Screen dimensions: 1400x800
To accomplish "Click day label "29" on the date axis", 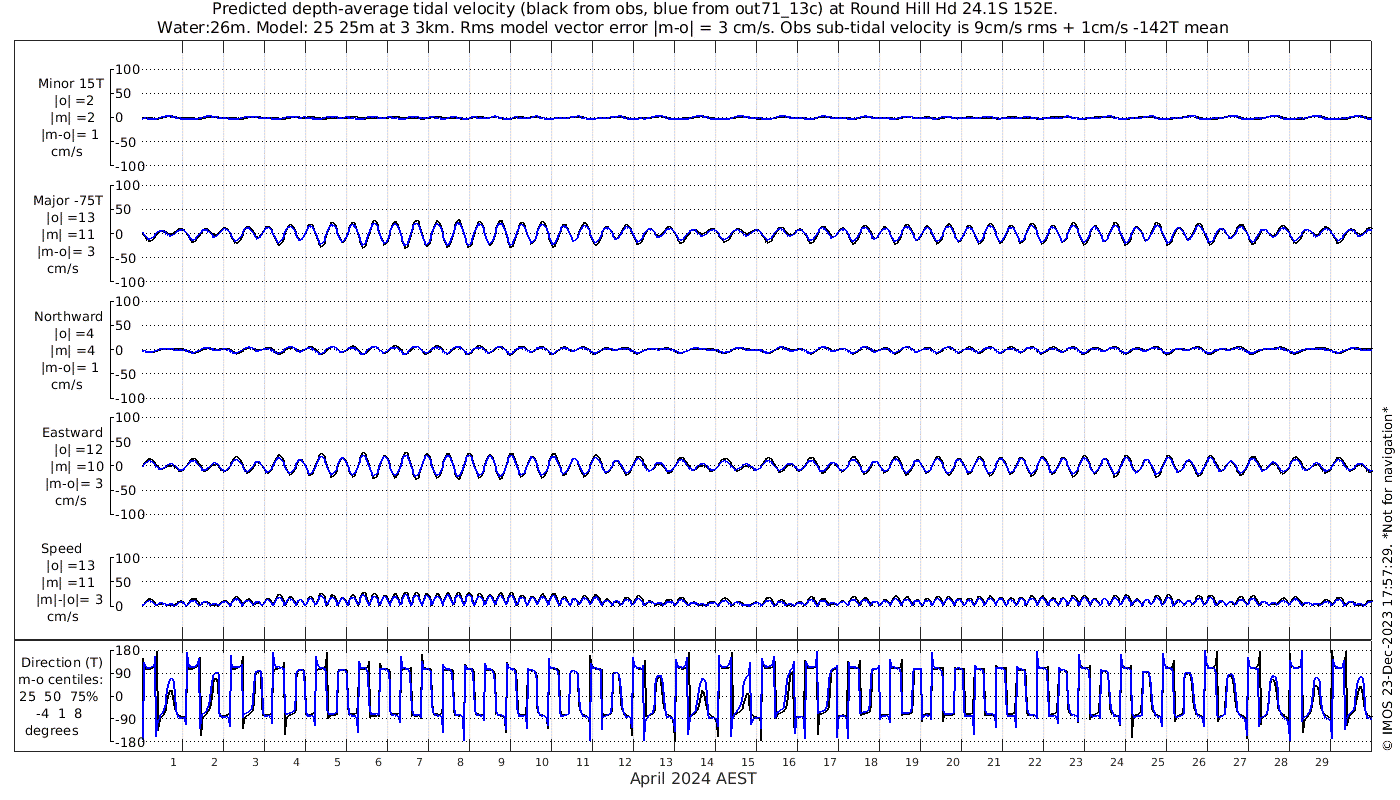I will coord(1321,762).
